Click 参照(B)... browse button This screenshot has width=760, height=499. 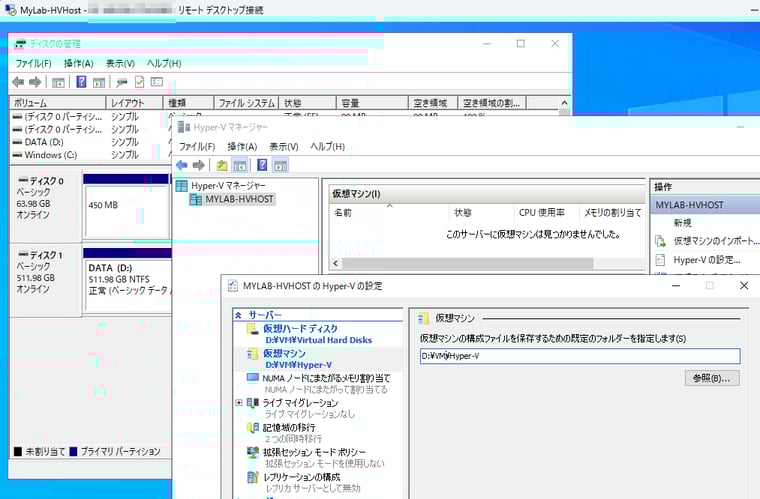(712, 378)
